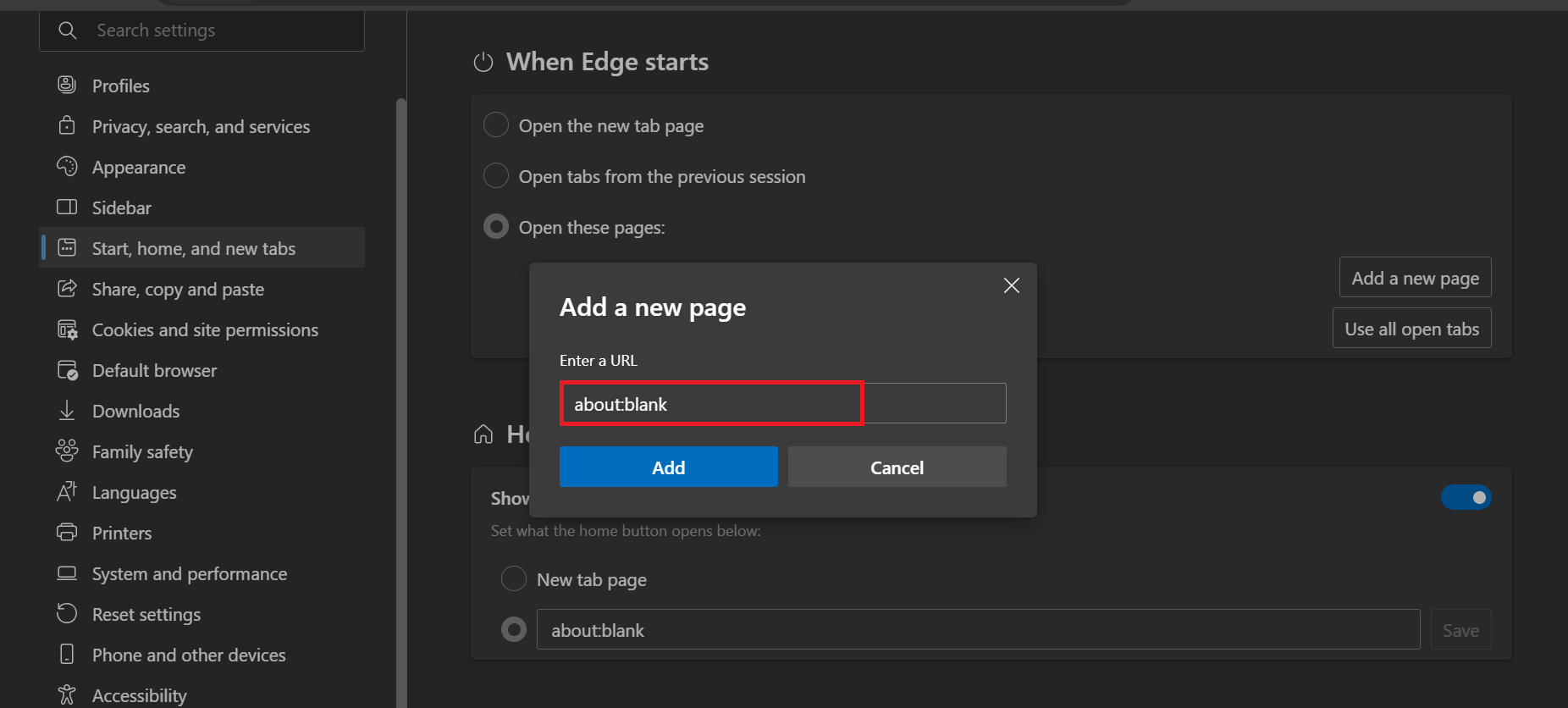Go to Appearance settings
The image size is (1568, 708).
point(202,167)
